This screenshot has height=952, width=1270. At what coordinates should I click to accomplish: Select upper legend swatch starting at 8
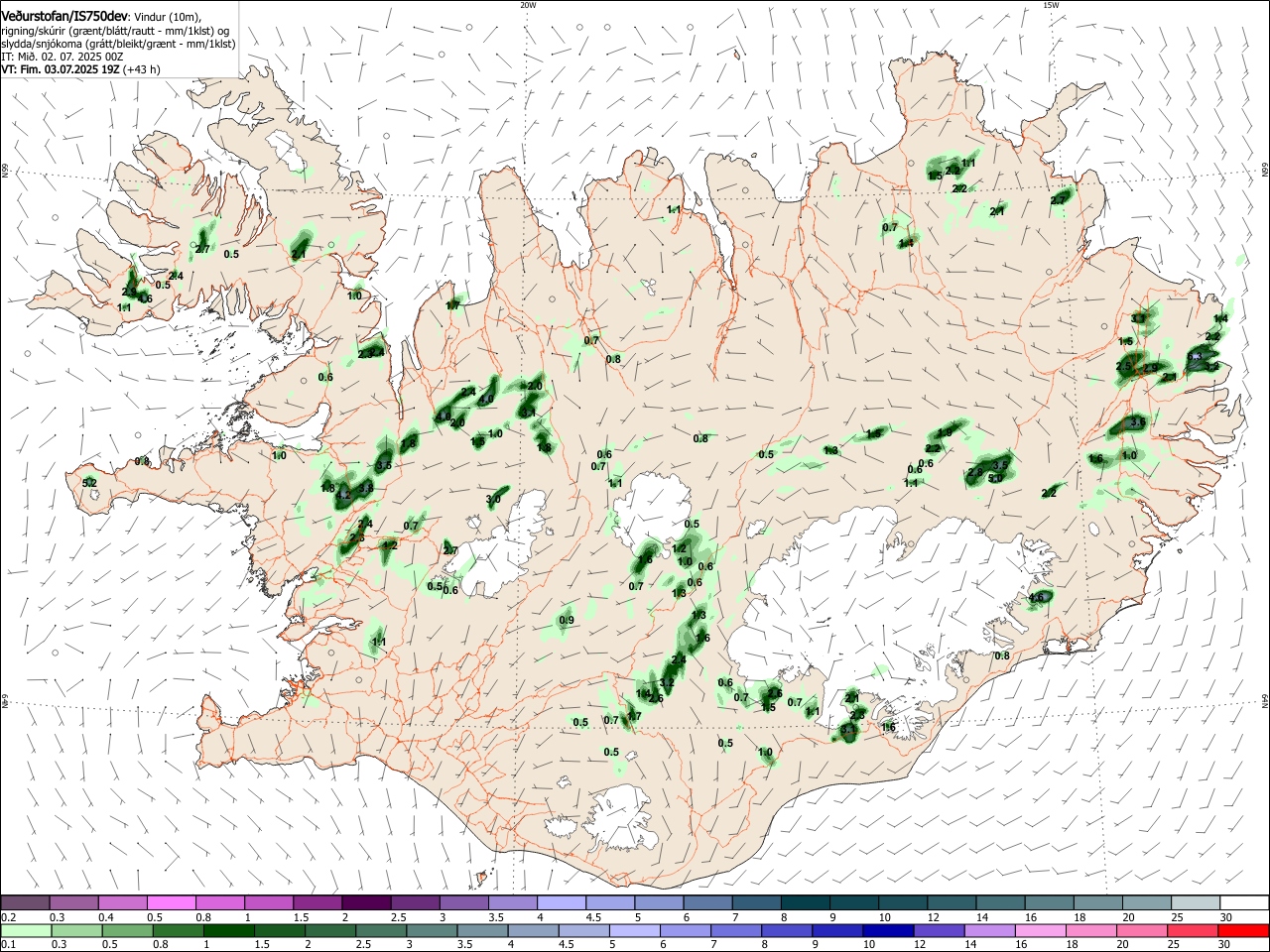pyautogui.click(x=805, y=902)
